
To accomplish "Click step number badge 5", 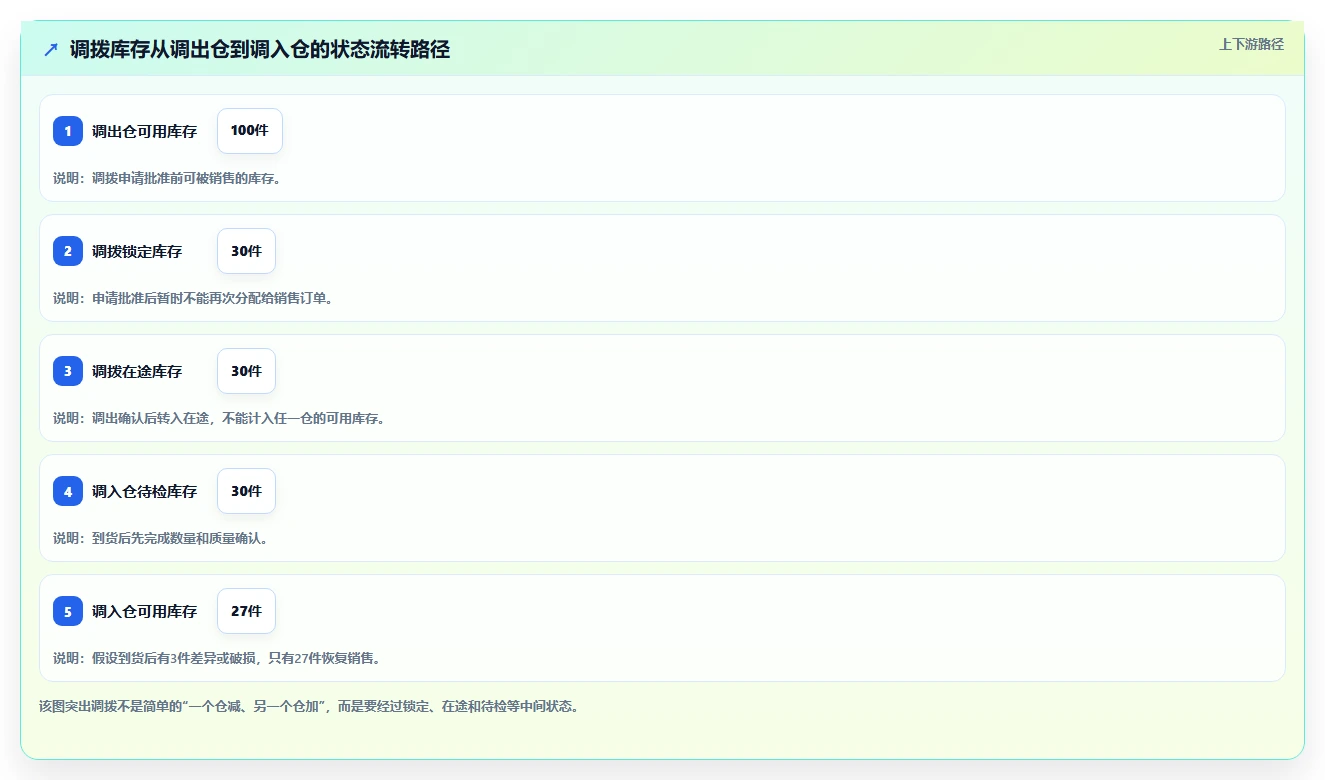I will click(68, 611).
